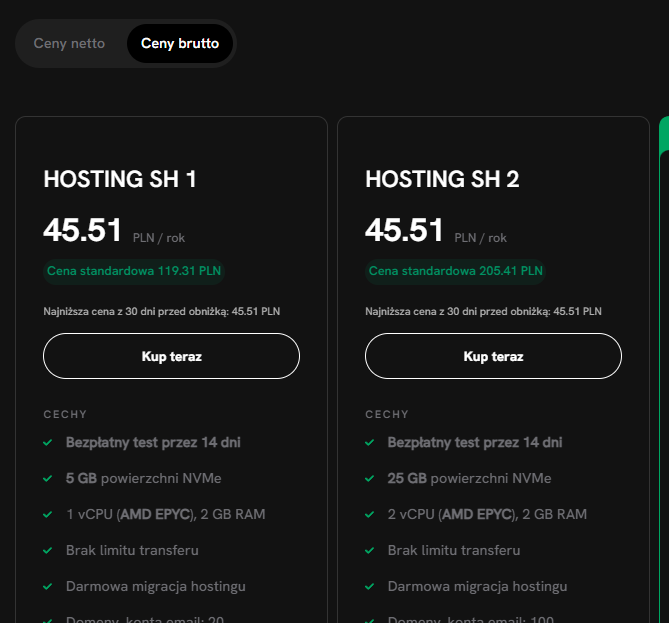
Task: Click SH 2 Darmowa migracja hostingu checkmark
Action: click(370, 586)
